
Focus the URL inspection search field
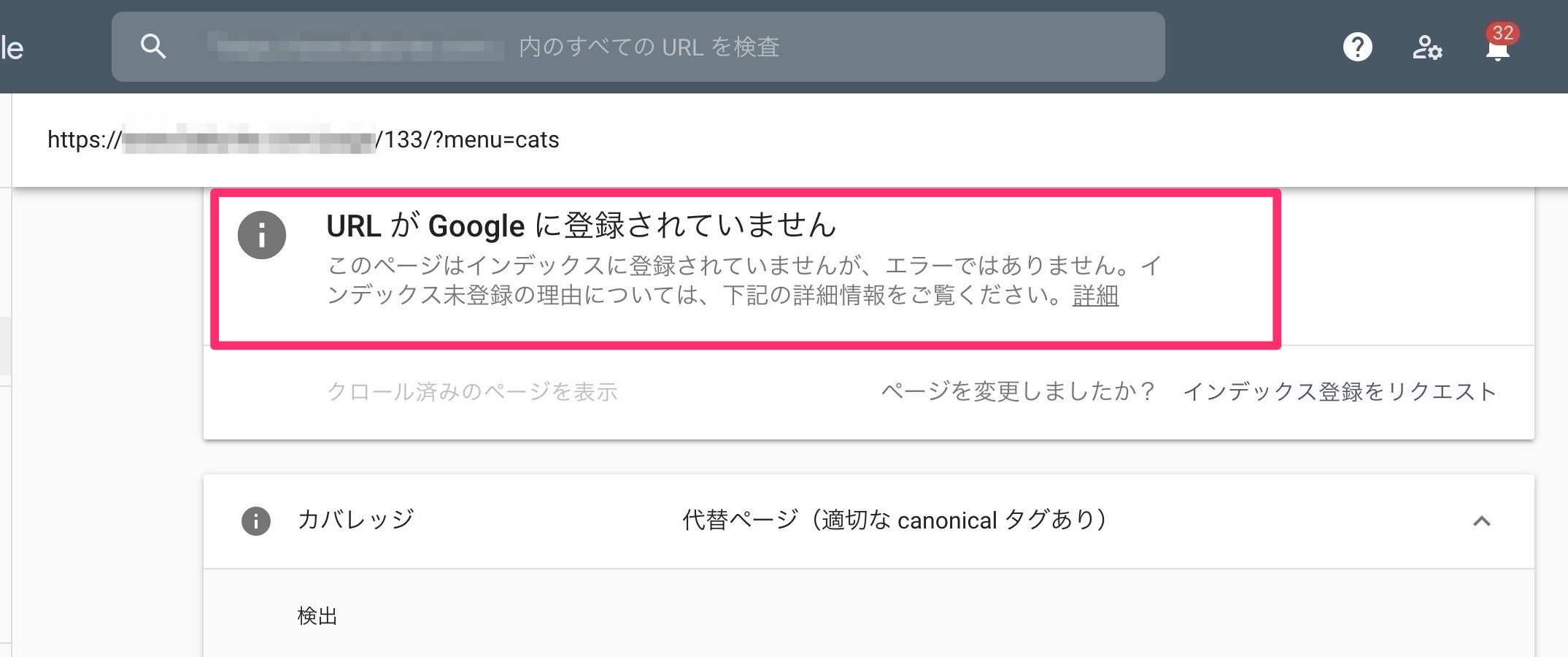tap(638, 47)
